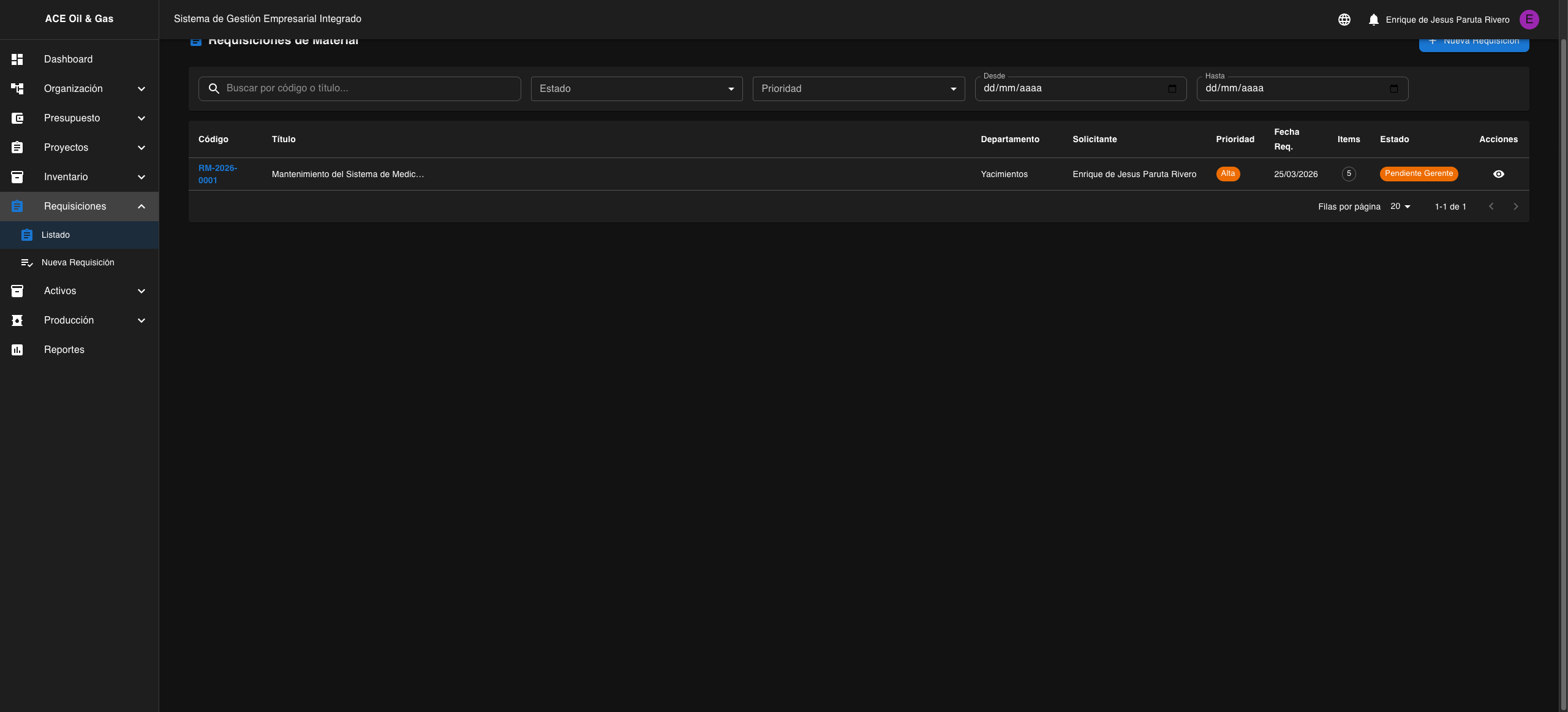Open the Estado filter dropdown
Screen dimensions: 1568x712
click(x=636, y=89)
